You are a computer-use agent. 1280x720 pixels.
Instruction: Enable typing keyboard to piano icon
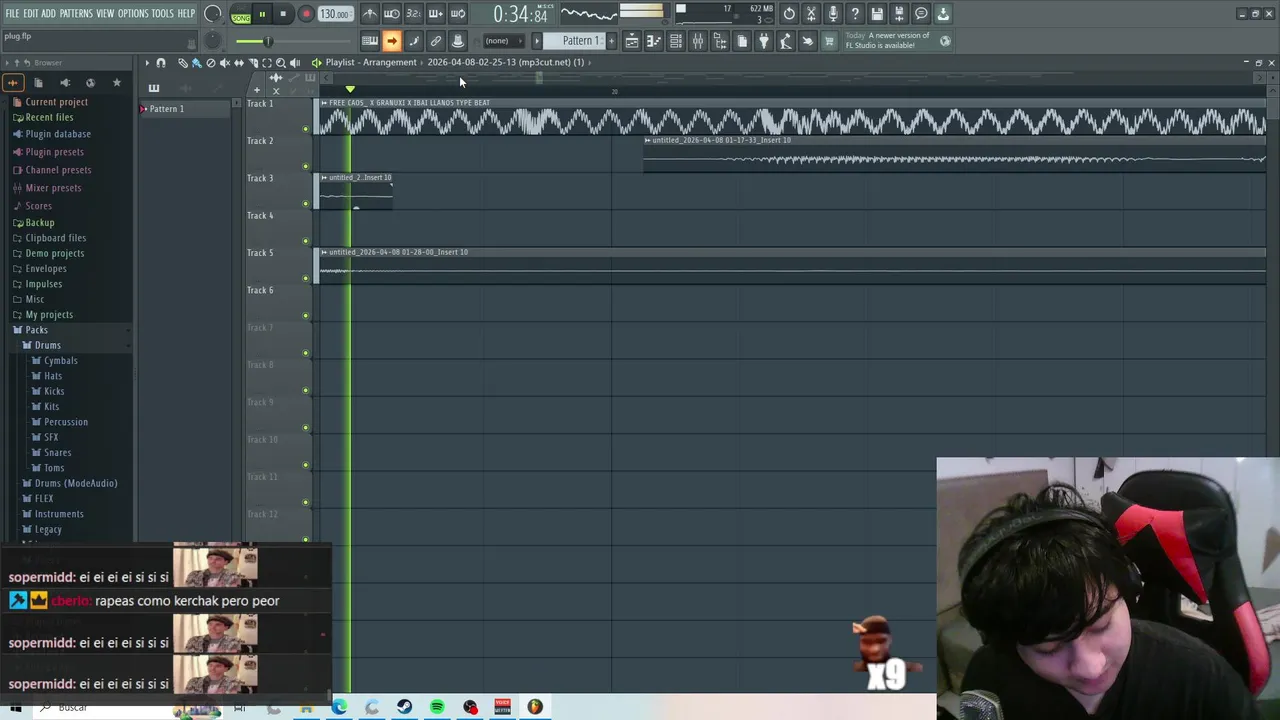[370, 41]
